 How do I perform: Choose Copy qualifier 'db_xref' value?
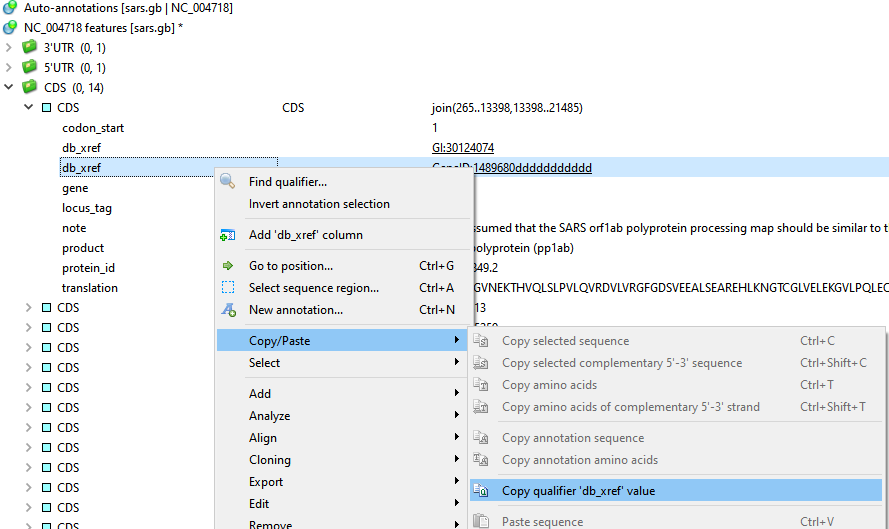676,490
